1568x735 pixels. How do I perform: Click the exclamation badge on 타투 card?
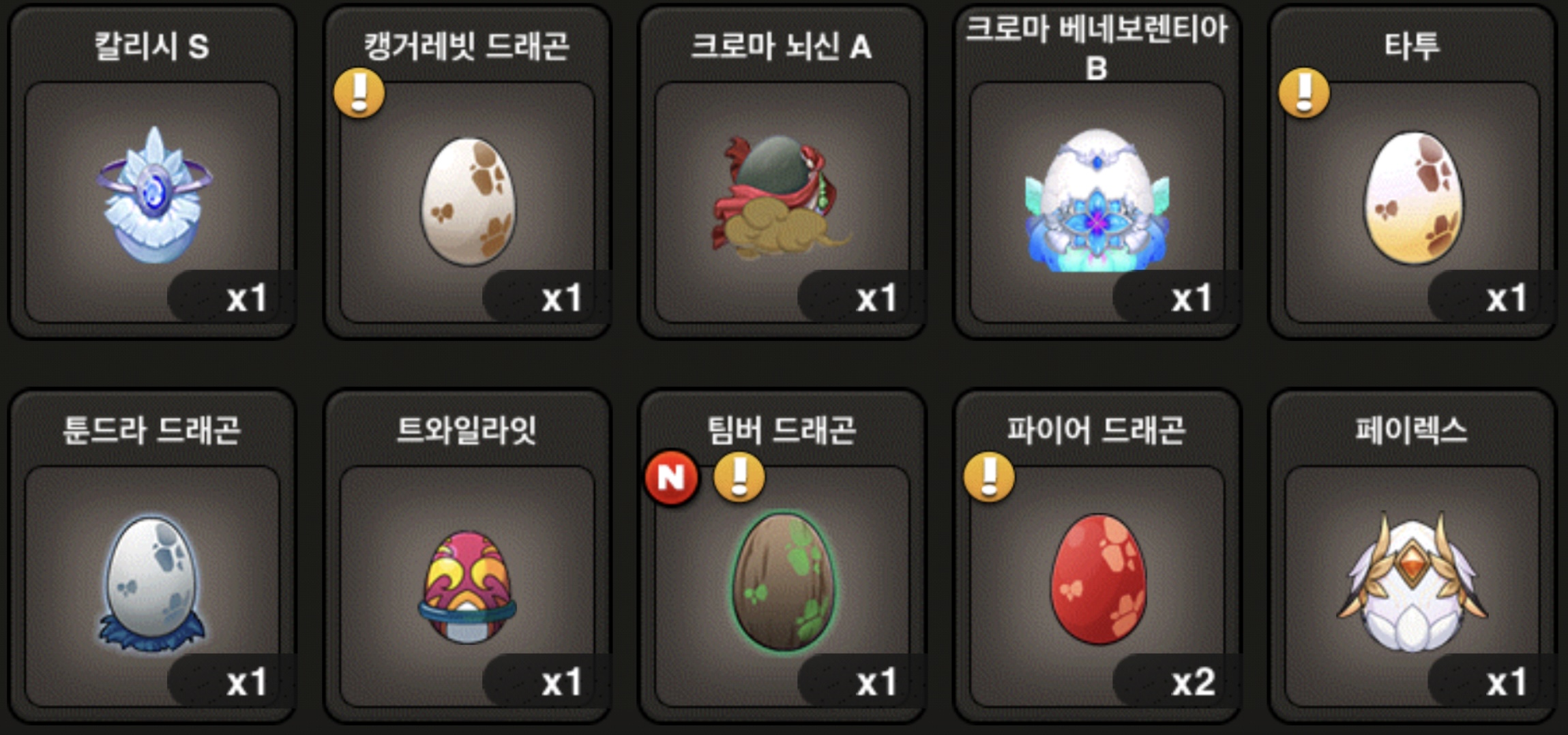[1303, 93]
